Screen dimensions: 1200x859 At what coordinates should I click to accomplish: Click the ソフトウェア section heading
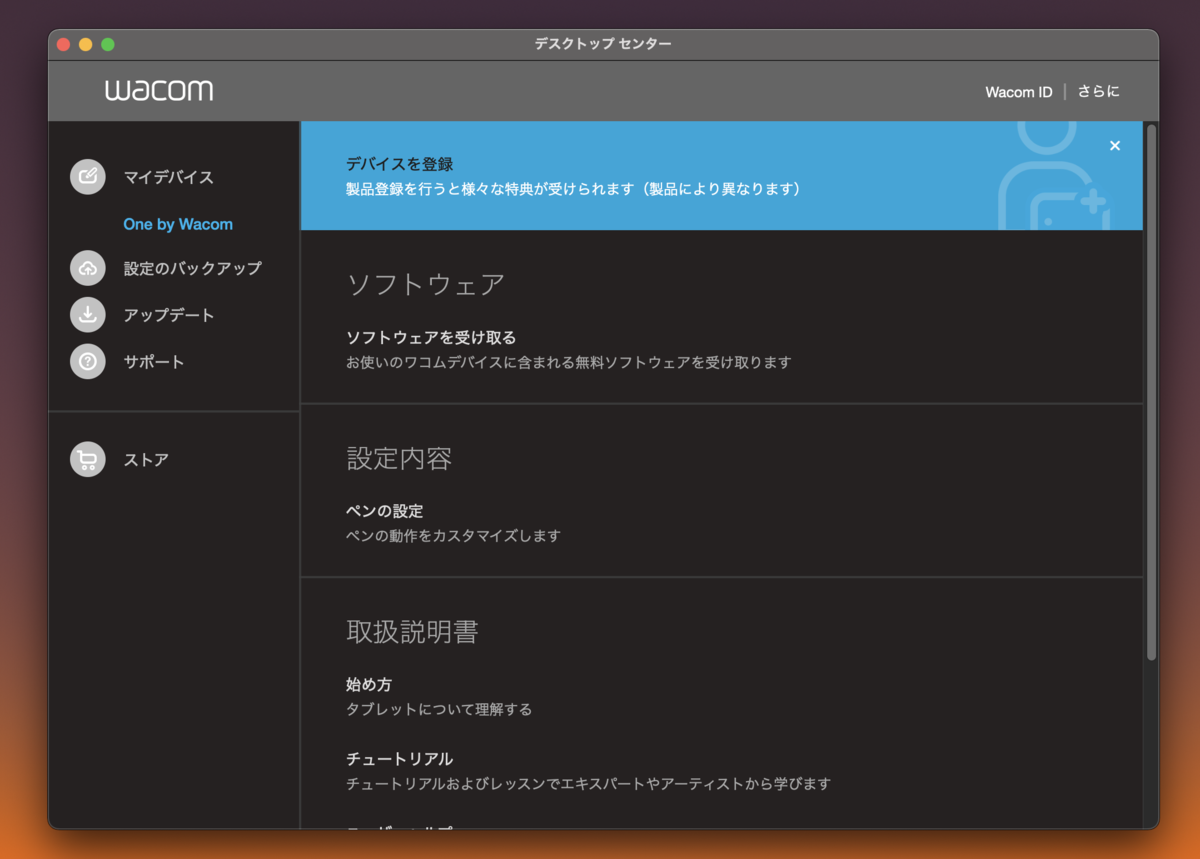(426, 285)
